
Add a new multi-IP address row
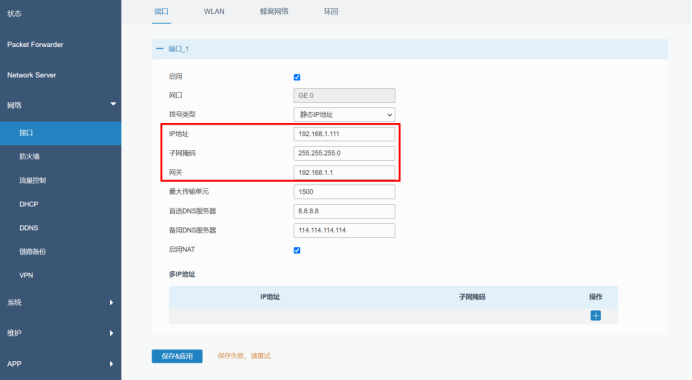click(595, 316)
